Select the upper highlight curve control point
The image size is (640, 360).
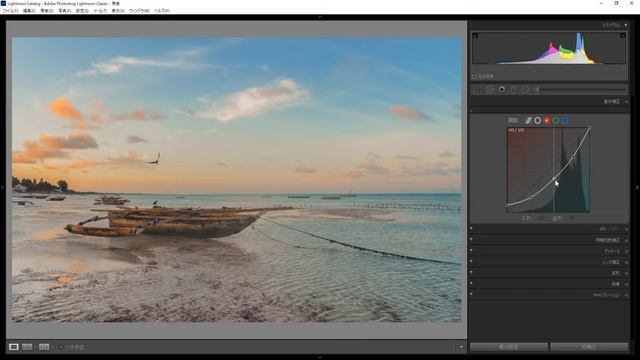(573, 156)
